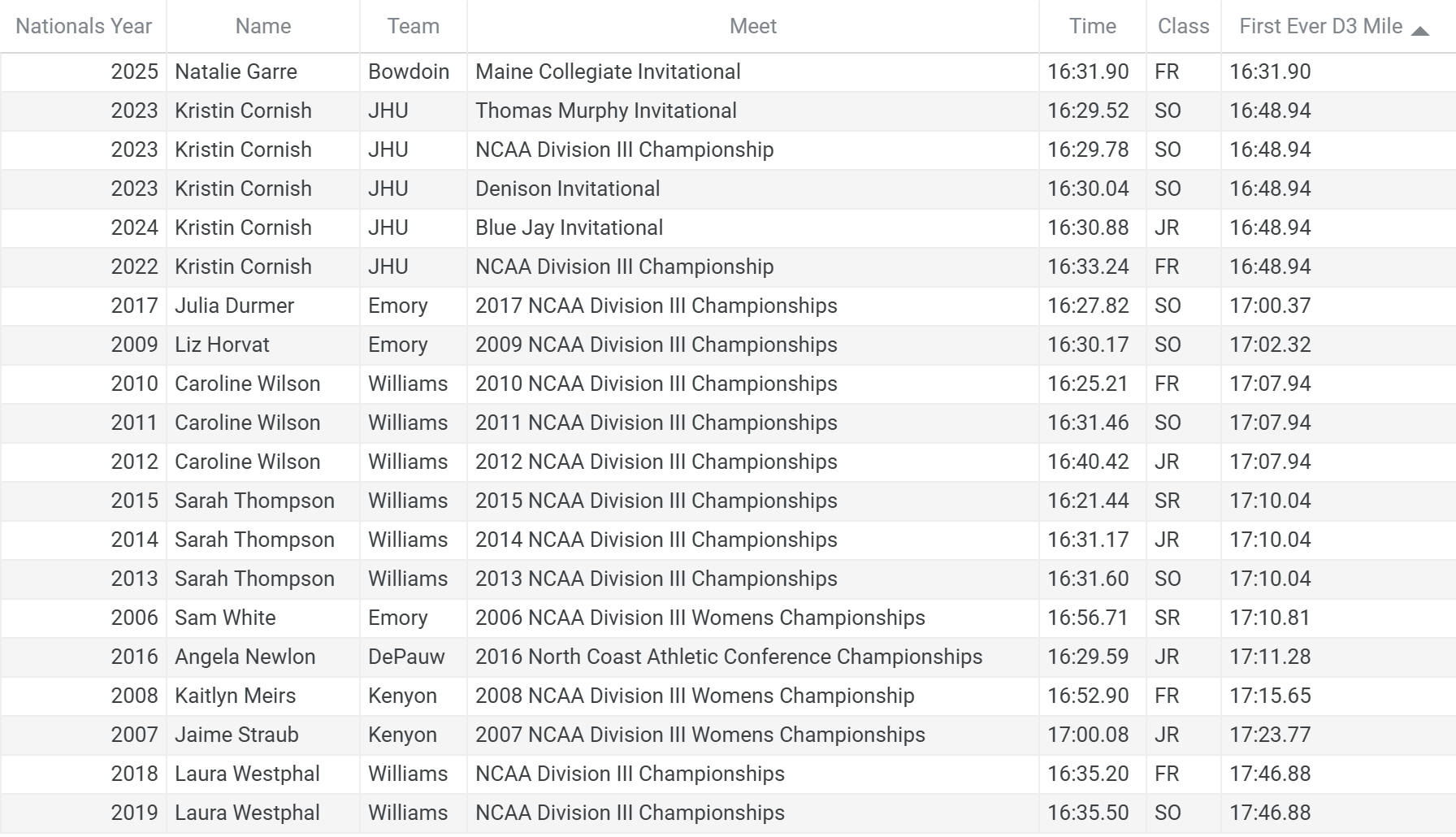Select Thomas Murphy Invitational meet cell
Screen dimensions: 1456x837
pos(605,111)
